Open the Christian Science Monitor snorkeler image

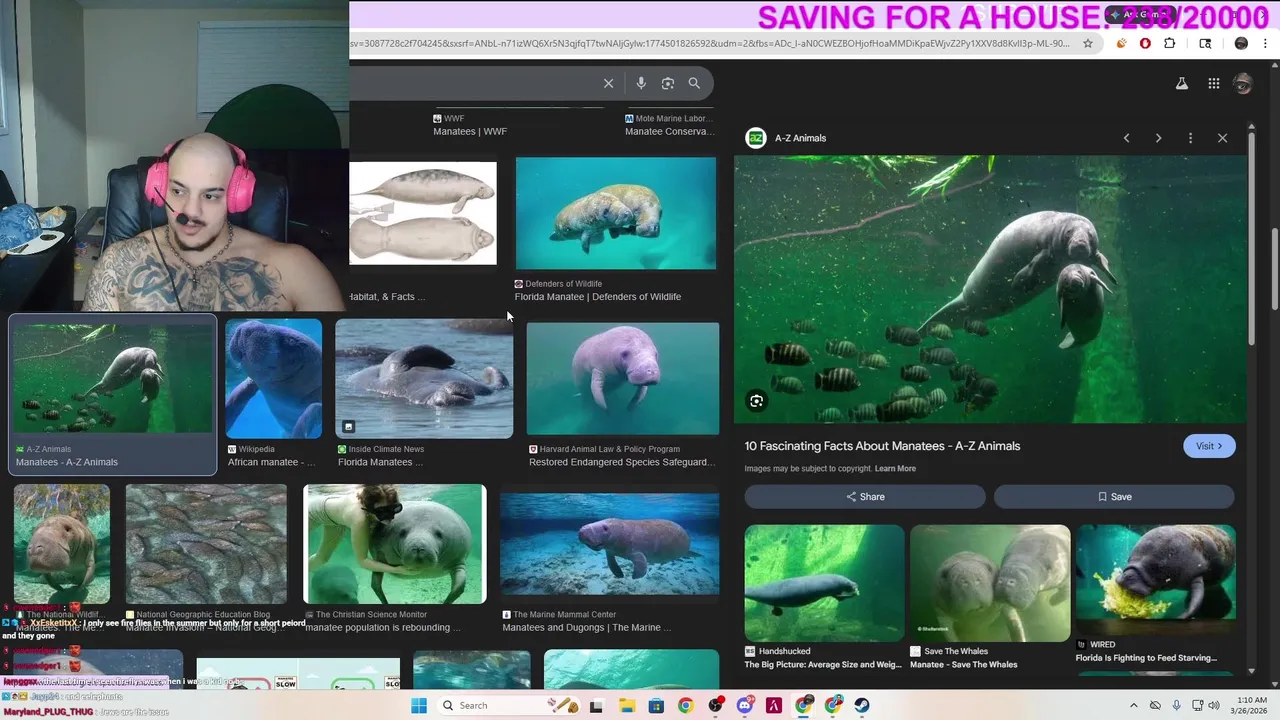(395, 544)
